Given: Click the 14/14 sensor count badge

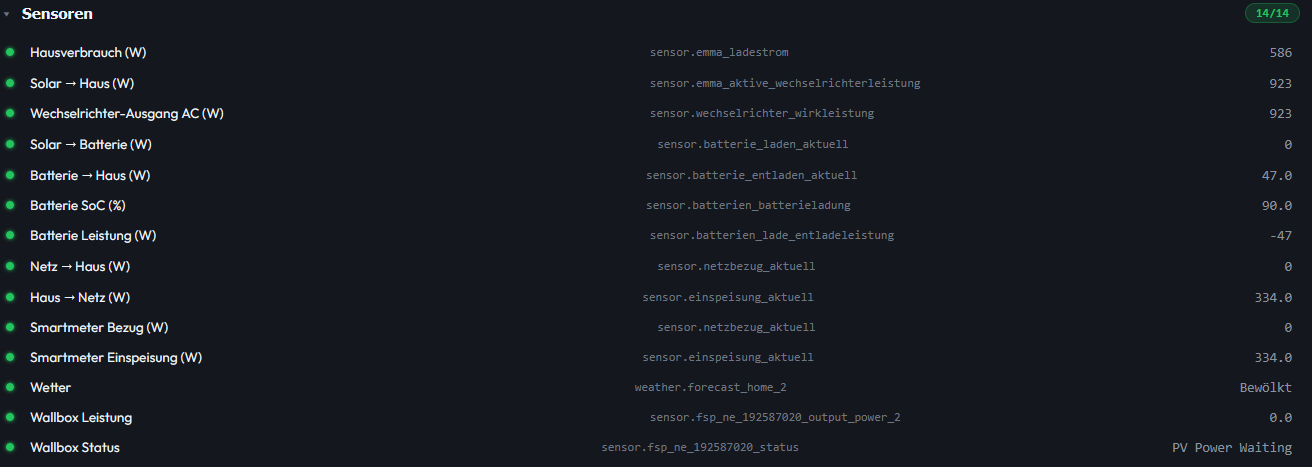Looking at the screenshot, I should tap(1272, 13).
